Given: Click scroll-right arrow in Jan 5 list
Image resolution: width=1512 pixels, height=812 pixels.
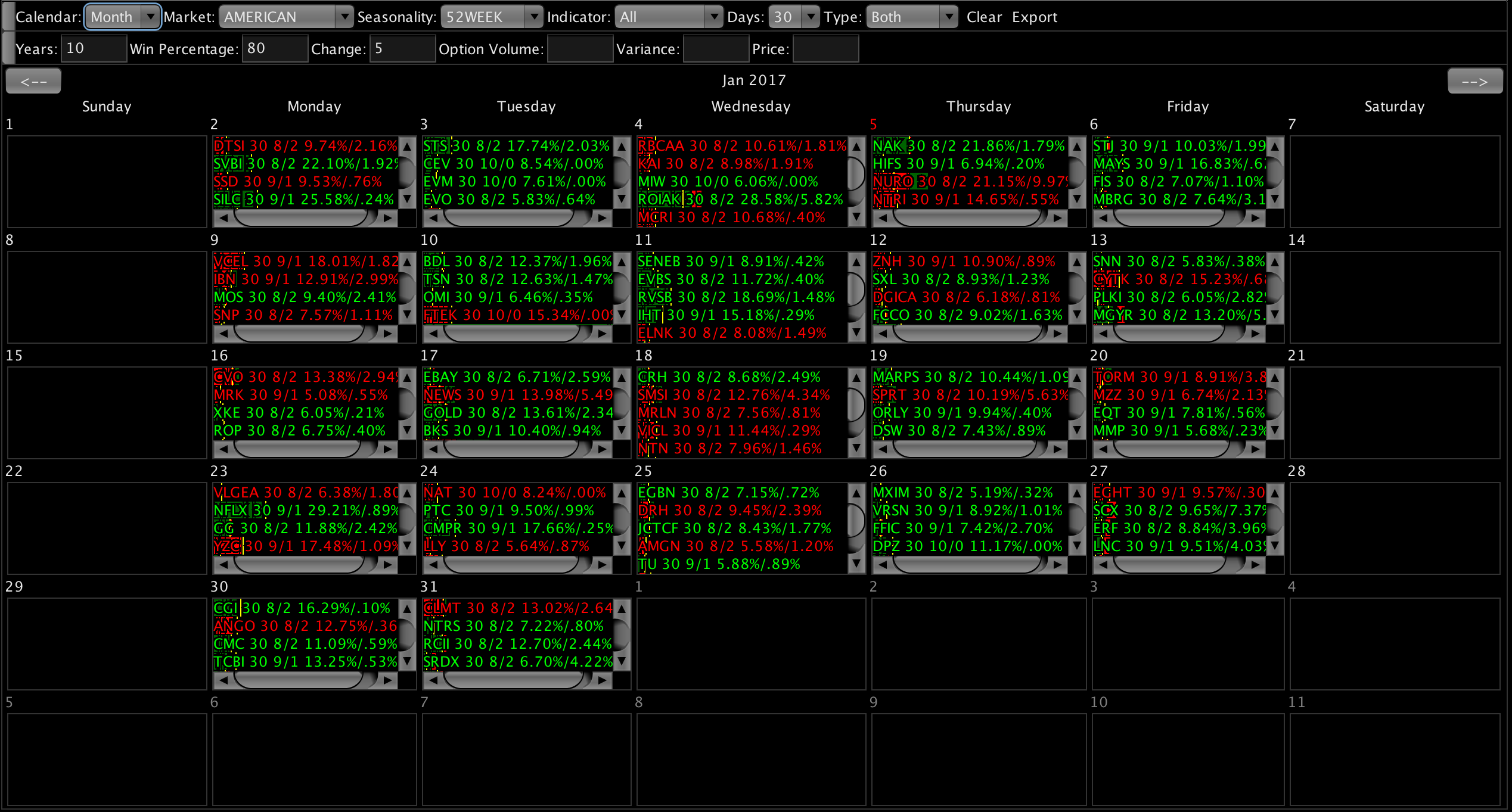Looking at the screenshot, I should (1058, 218).
